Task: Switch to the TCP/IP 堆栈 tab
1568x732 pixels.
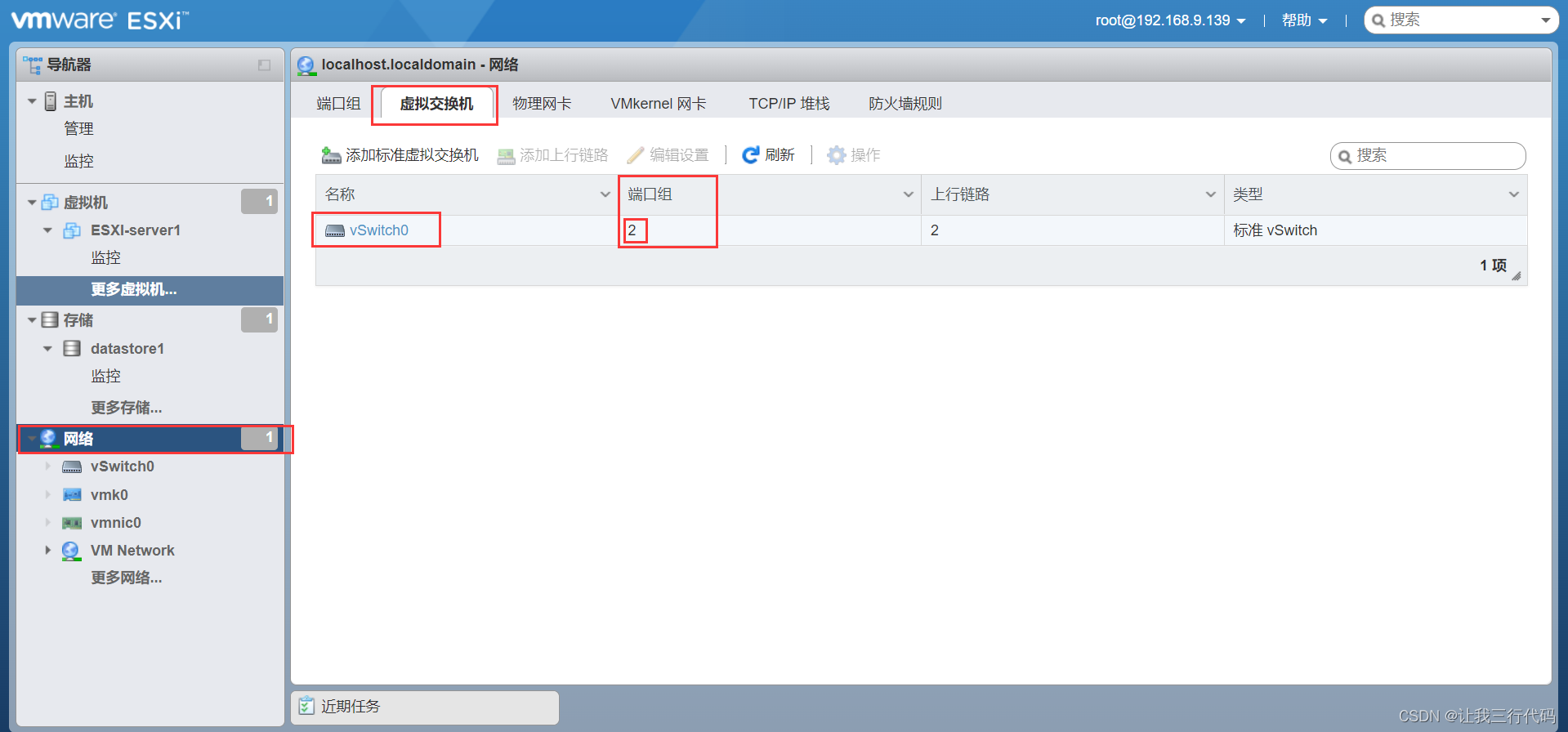Action: 789,104
